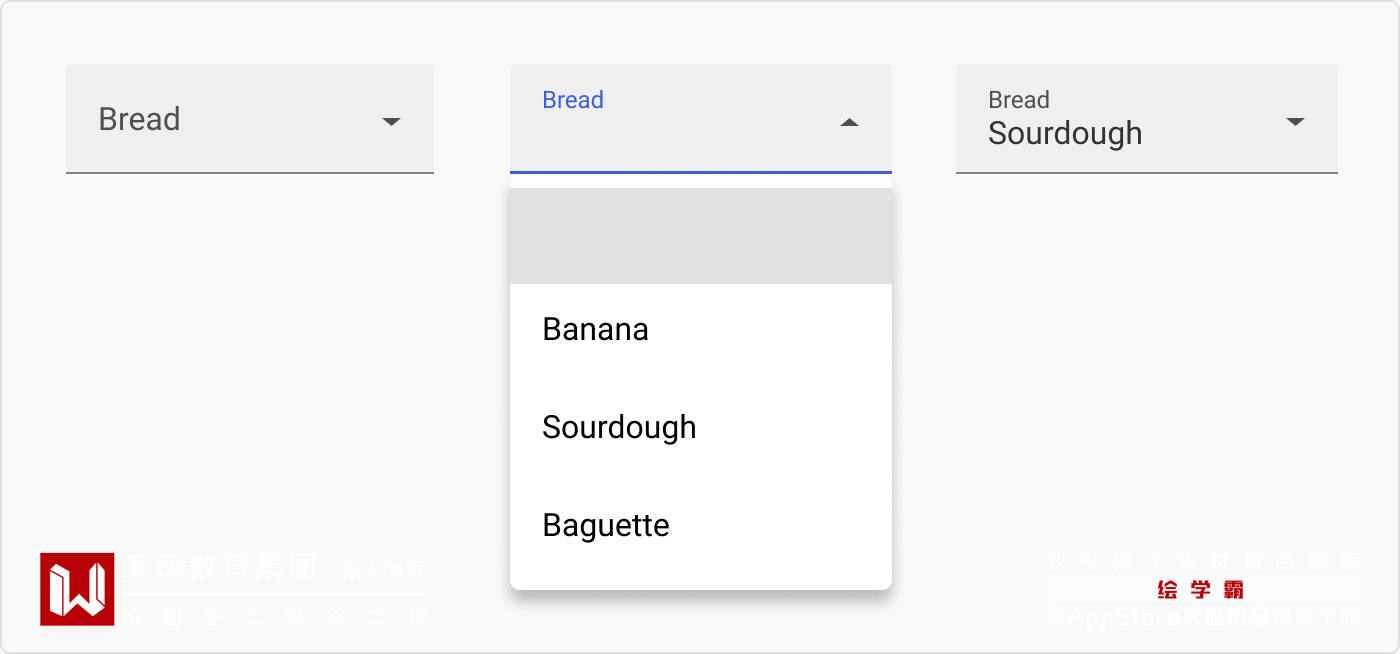Image resolution: width=1400 pixels, height=654 pixels.
Task: Click the small Bread label above Sourdough
Action: pyautogui.click(x=1019, y=100)
